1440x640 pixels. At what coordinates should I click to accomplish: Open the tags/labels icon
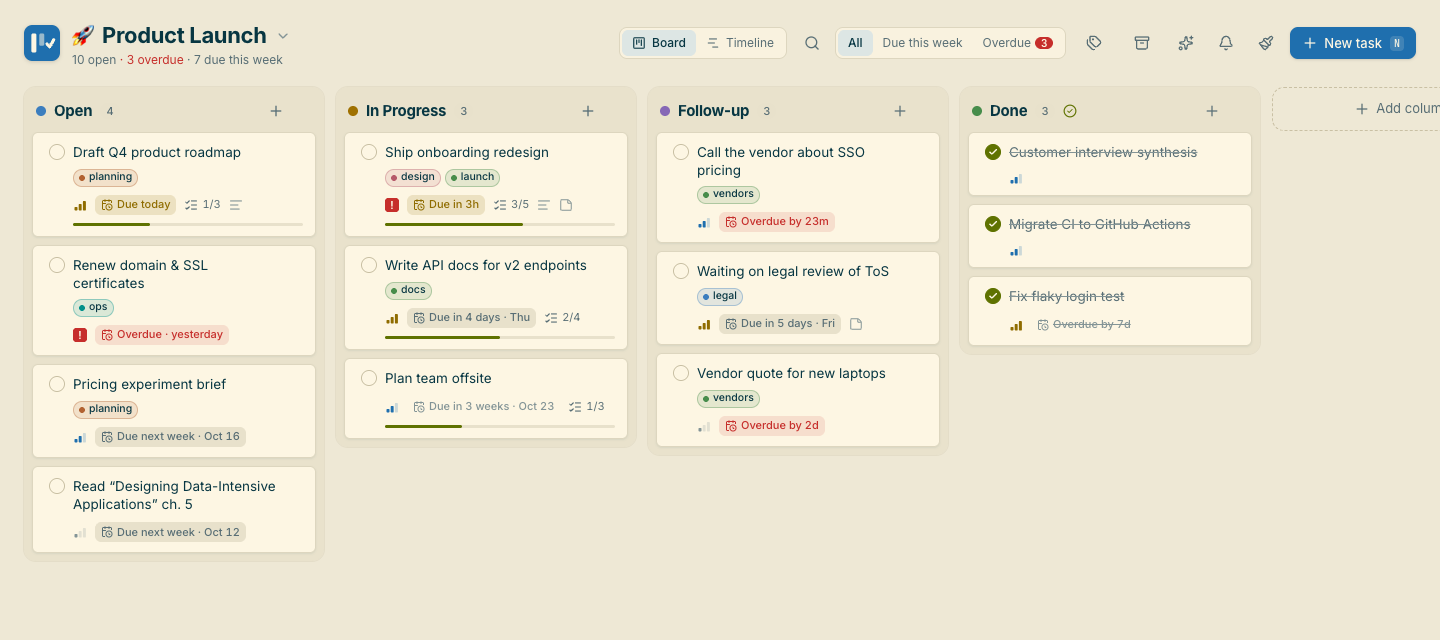coord(1094,43)
